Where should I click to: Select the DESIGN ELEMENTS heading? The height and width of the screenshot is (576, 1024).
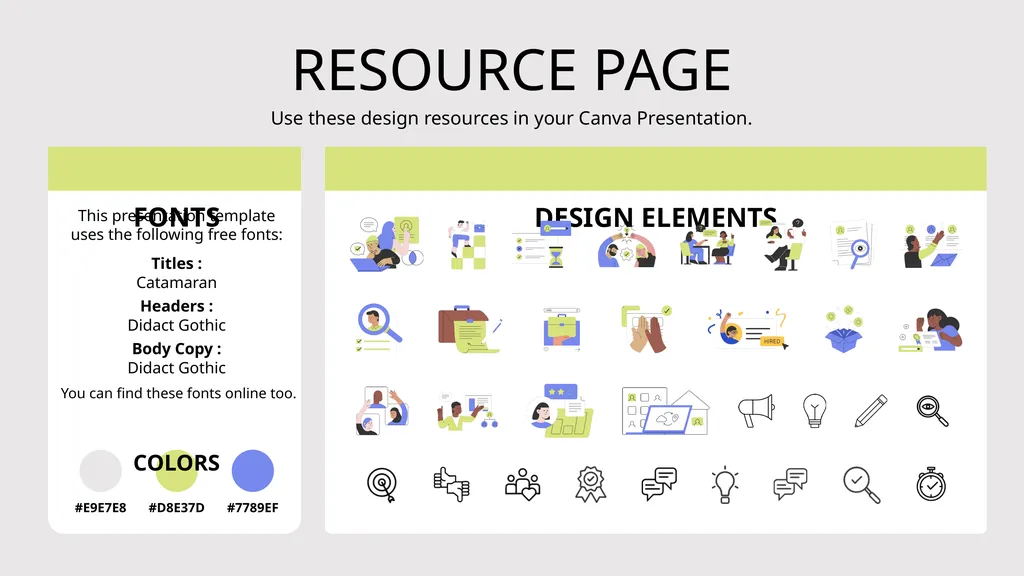(656, 217)
